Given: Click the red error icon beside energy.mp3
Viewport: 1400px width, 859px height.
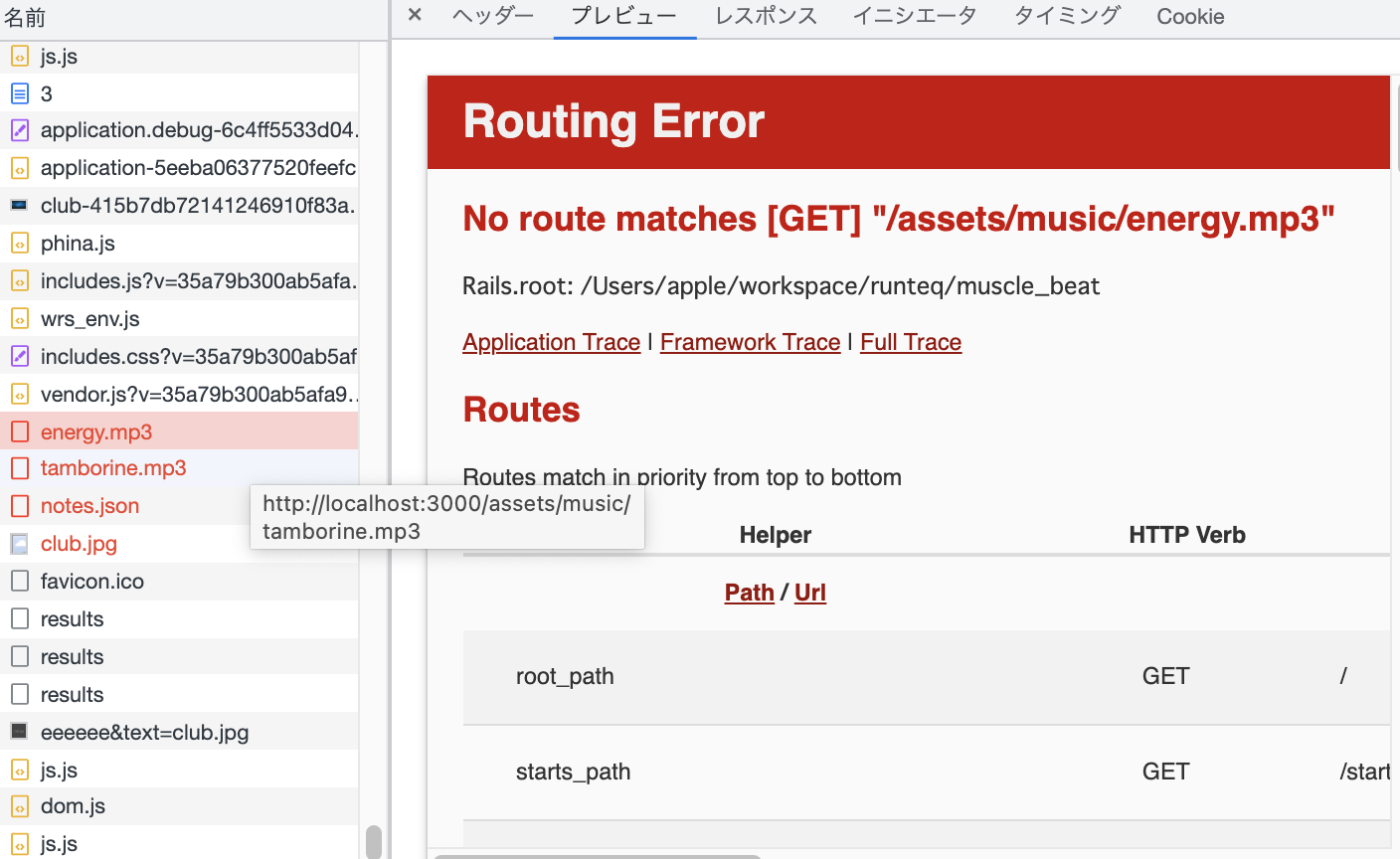Looking at the screenshot, I should point(20,432).
